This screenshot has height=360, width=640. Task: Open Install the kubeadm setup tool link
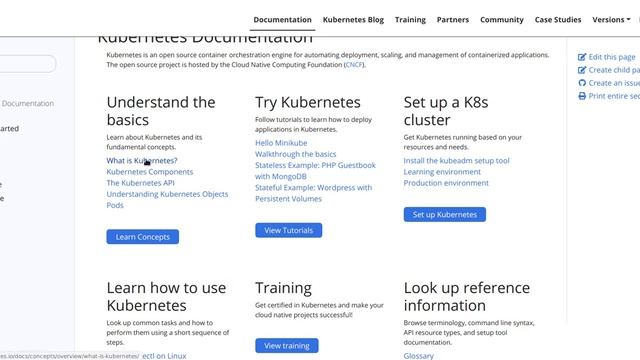pos(456,160)
